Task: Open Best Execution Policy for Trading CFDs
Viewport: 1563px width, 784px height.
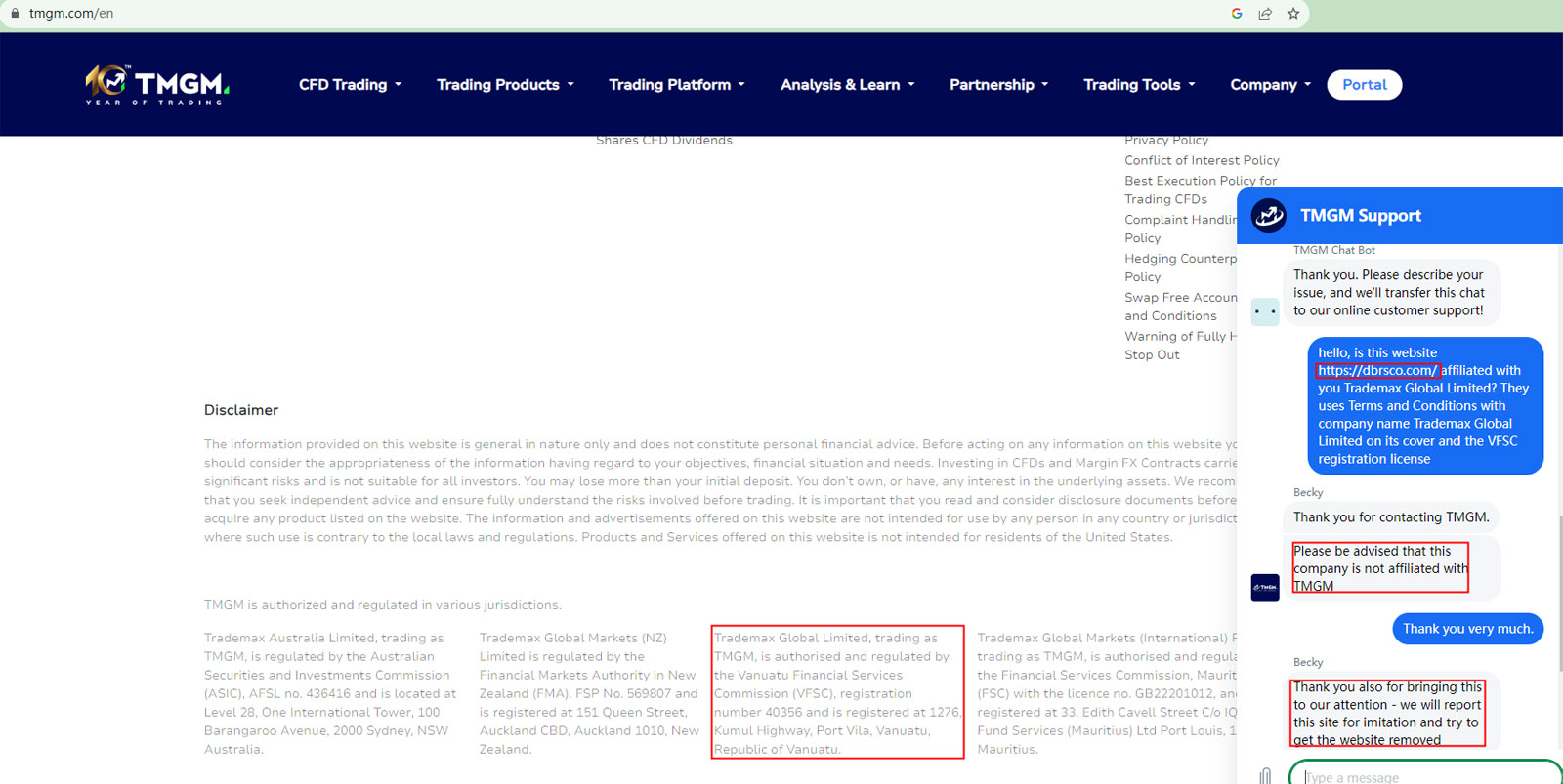Action: pyautogui.click(x=1201, y=189)
